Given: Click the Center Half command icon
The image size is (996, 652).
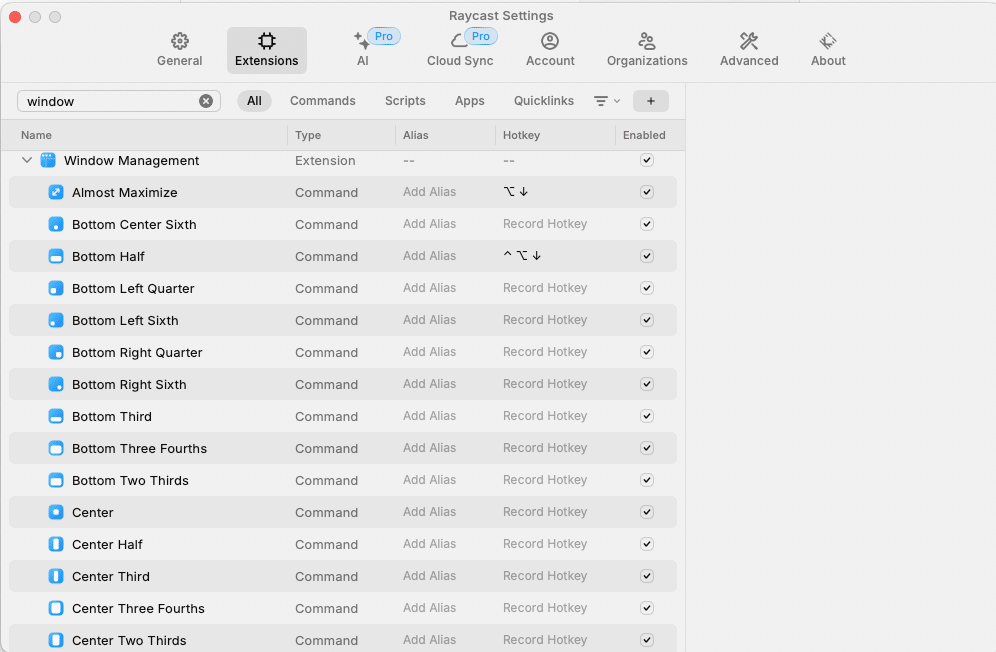Looking at the screenshot, I should [56, 544].
